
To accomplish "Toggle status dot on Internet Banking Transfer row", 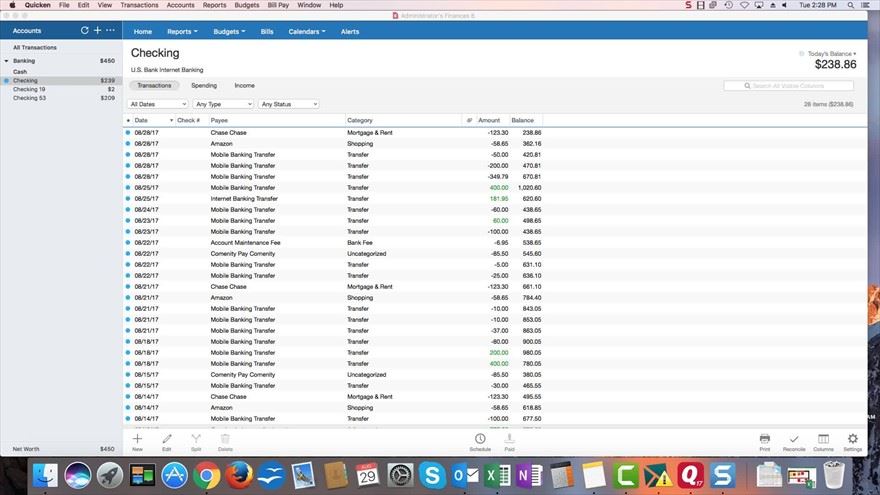I will pos(128,199).
